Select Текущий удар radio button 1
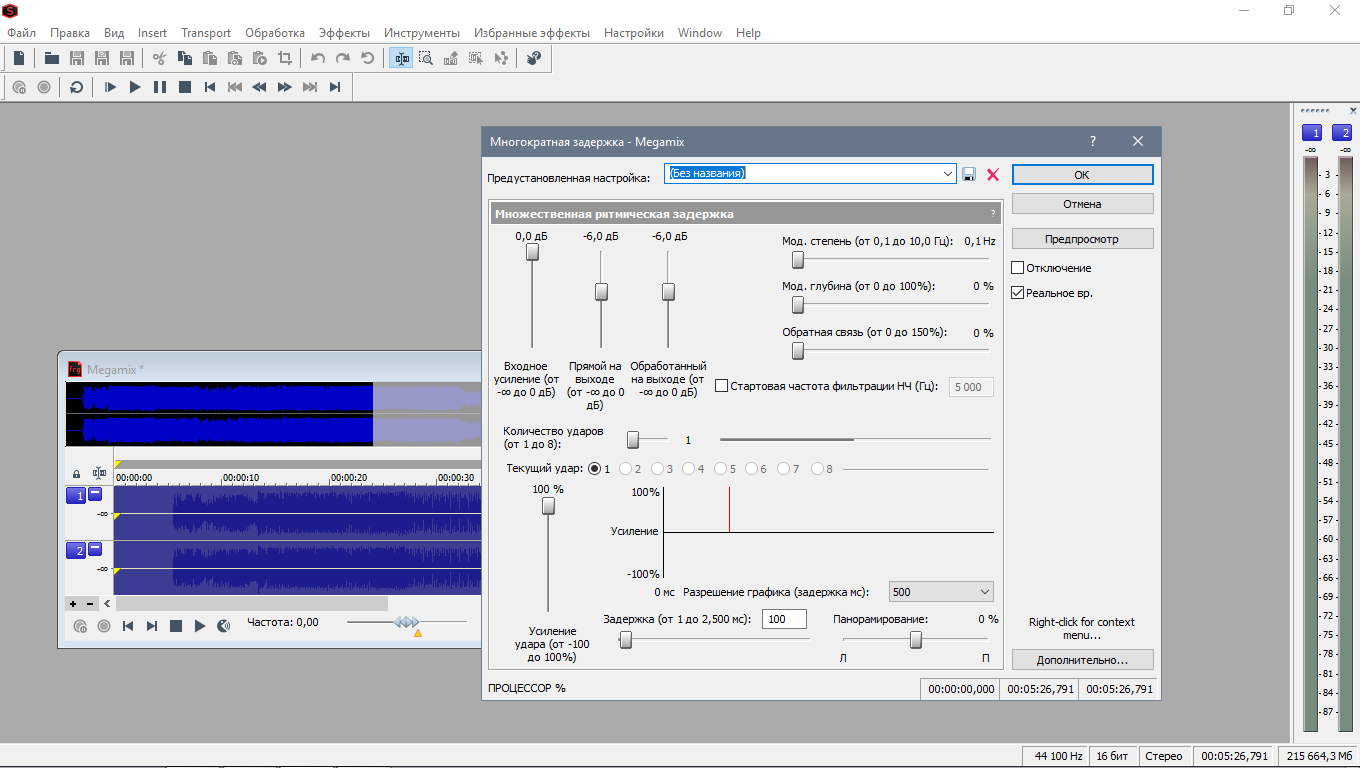The width and height of the screenshot is (1360, 768). tap(595, 468)
